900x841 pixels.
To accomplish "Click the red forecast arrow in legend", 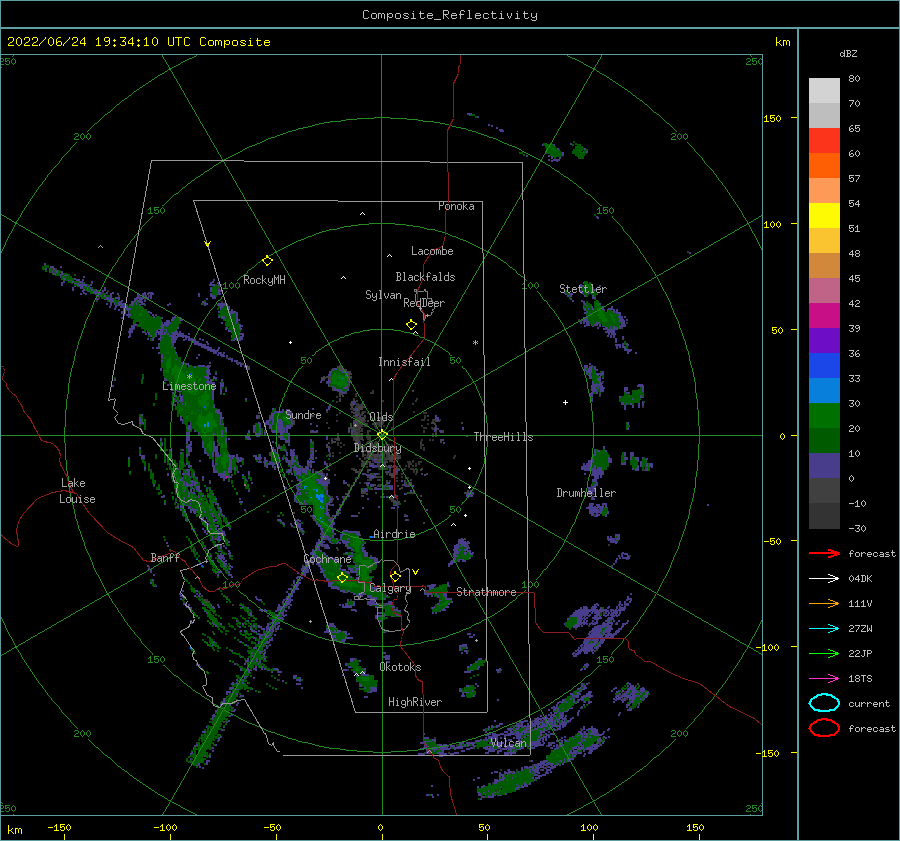I will (824, 553).
